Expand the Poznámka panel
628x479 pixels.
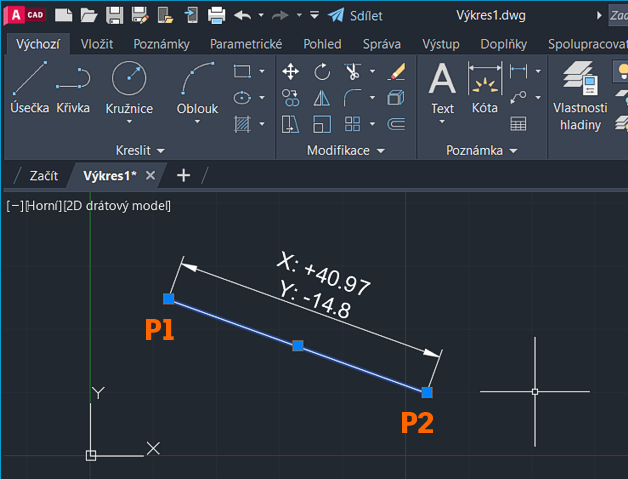(482, 151)
